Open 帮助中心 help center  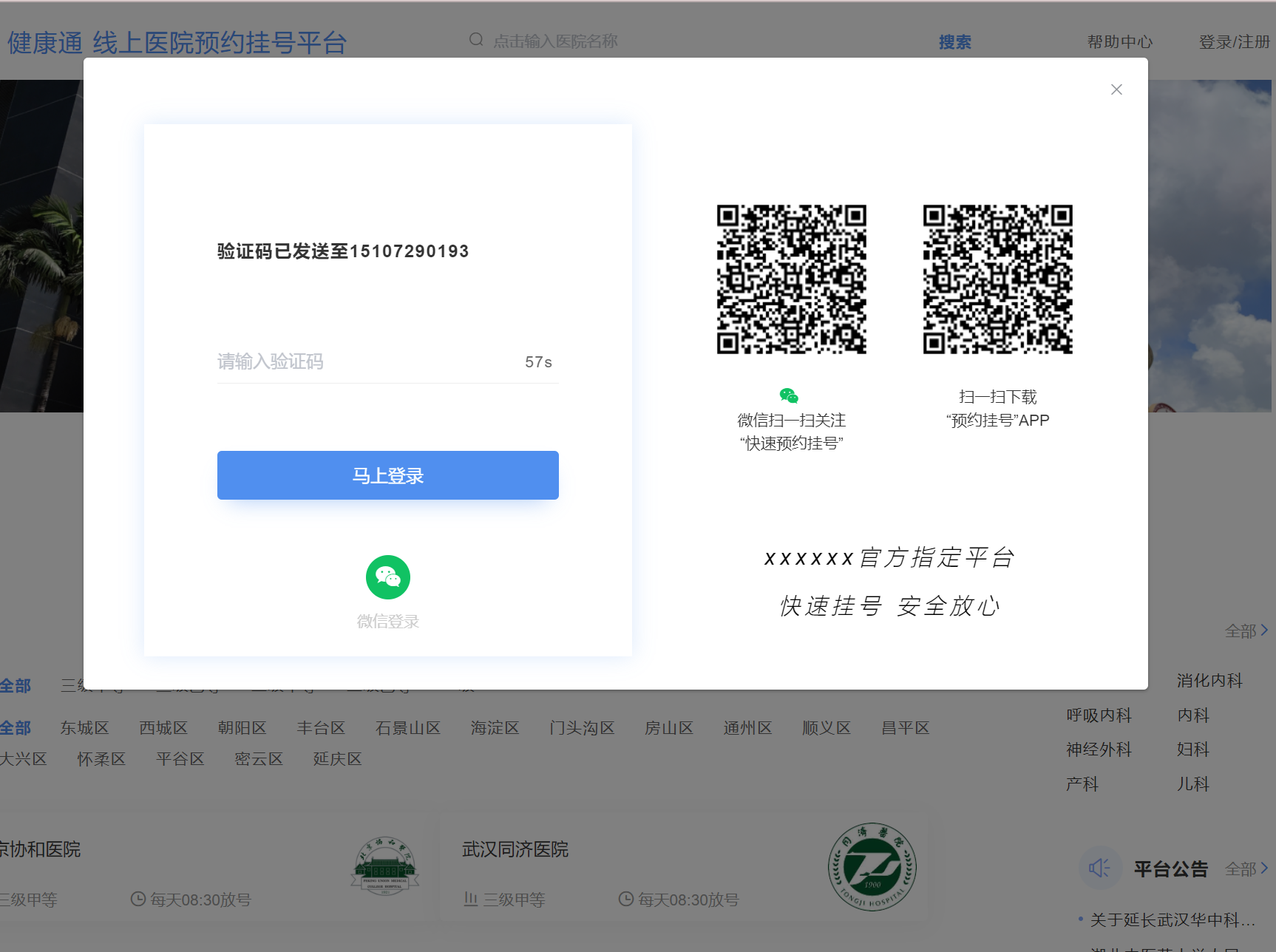point(1120,42)
